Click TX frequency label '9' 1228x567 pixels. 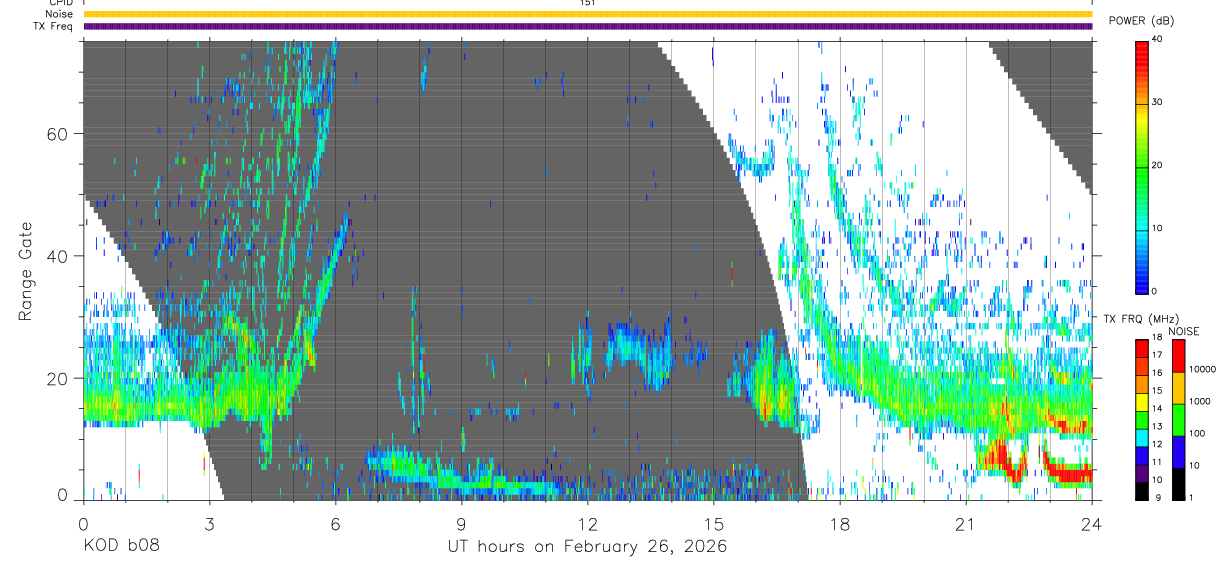pos(1157,497)
